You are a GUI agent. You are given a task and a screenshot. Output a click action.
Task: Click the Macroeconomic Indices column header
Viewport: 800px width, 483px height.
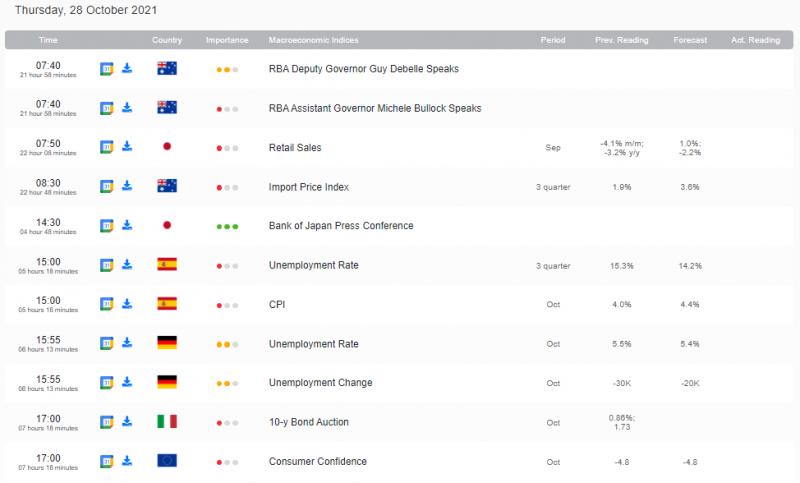(313, 40)
